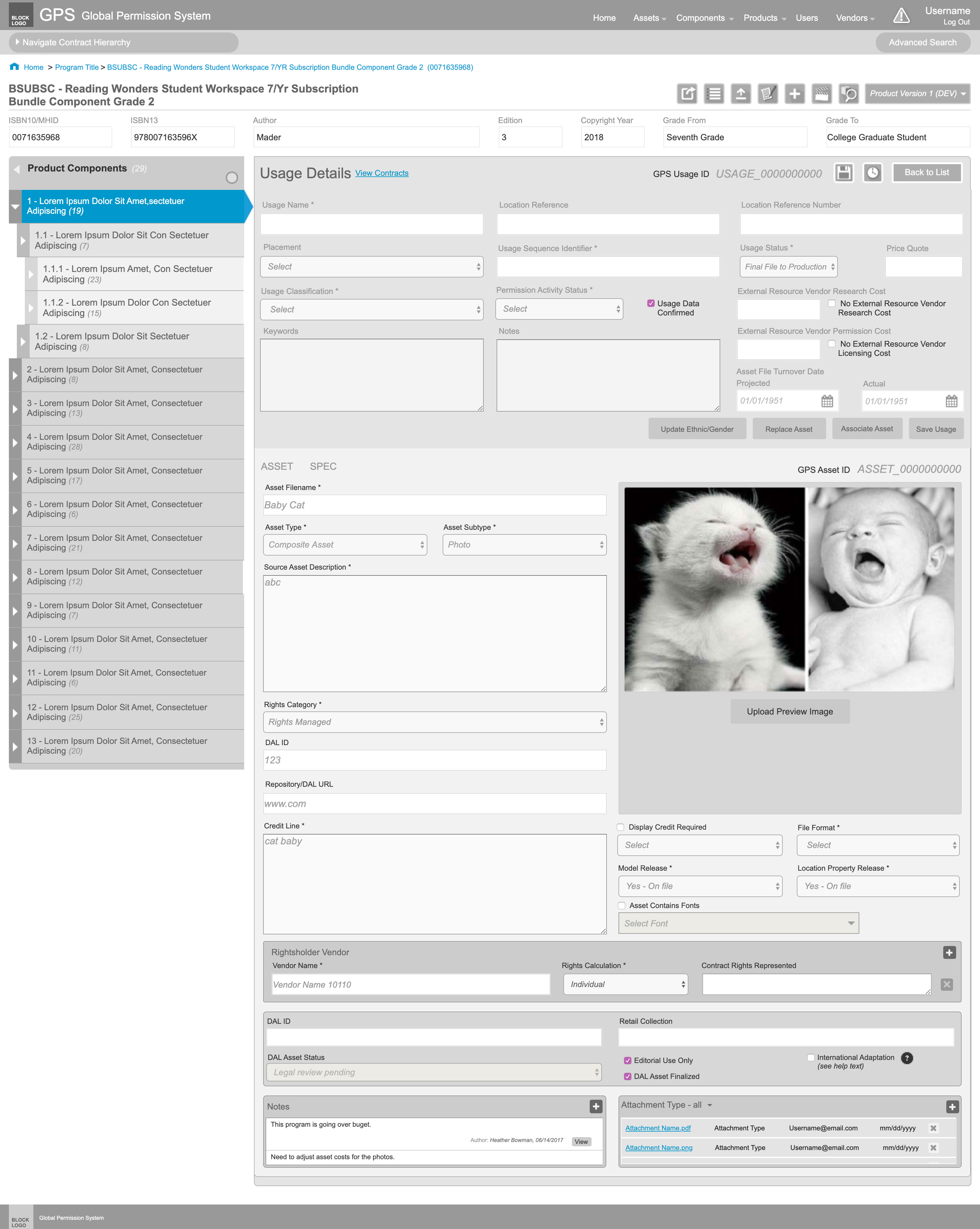Click the upload arrow toolbar icon
This screenshot has width=980, height=1229.
(740, 93)
